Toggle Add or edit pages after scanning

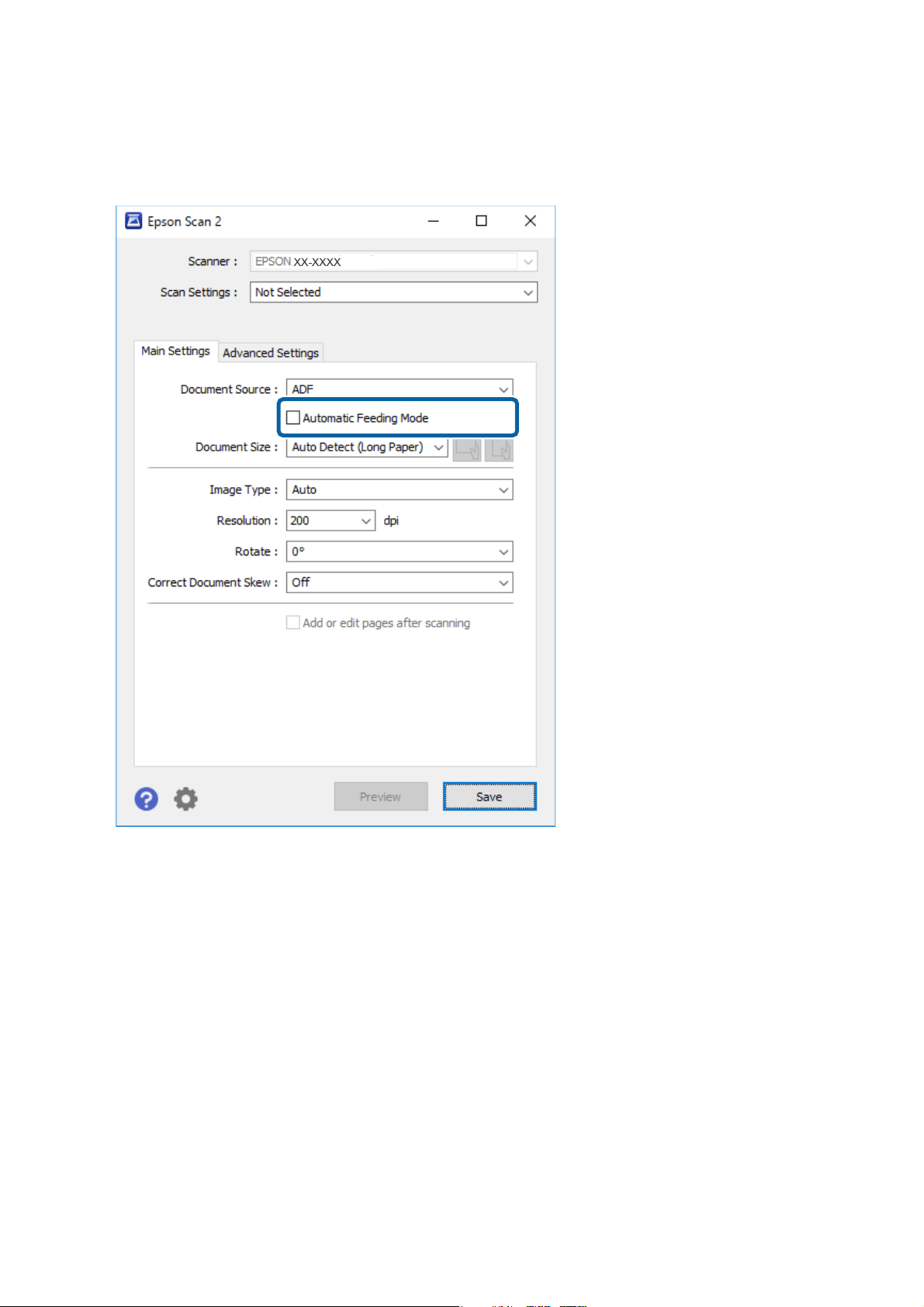point(293,623)
